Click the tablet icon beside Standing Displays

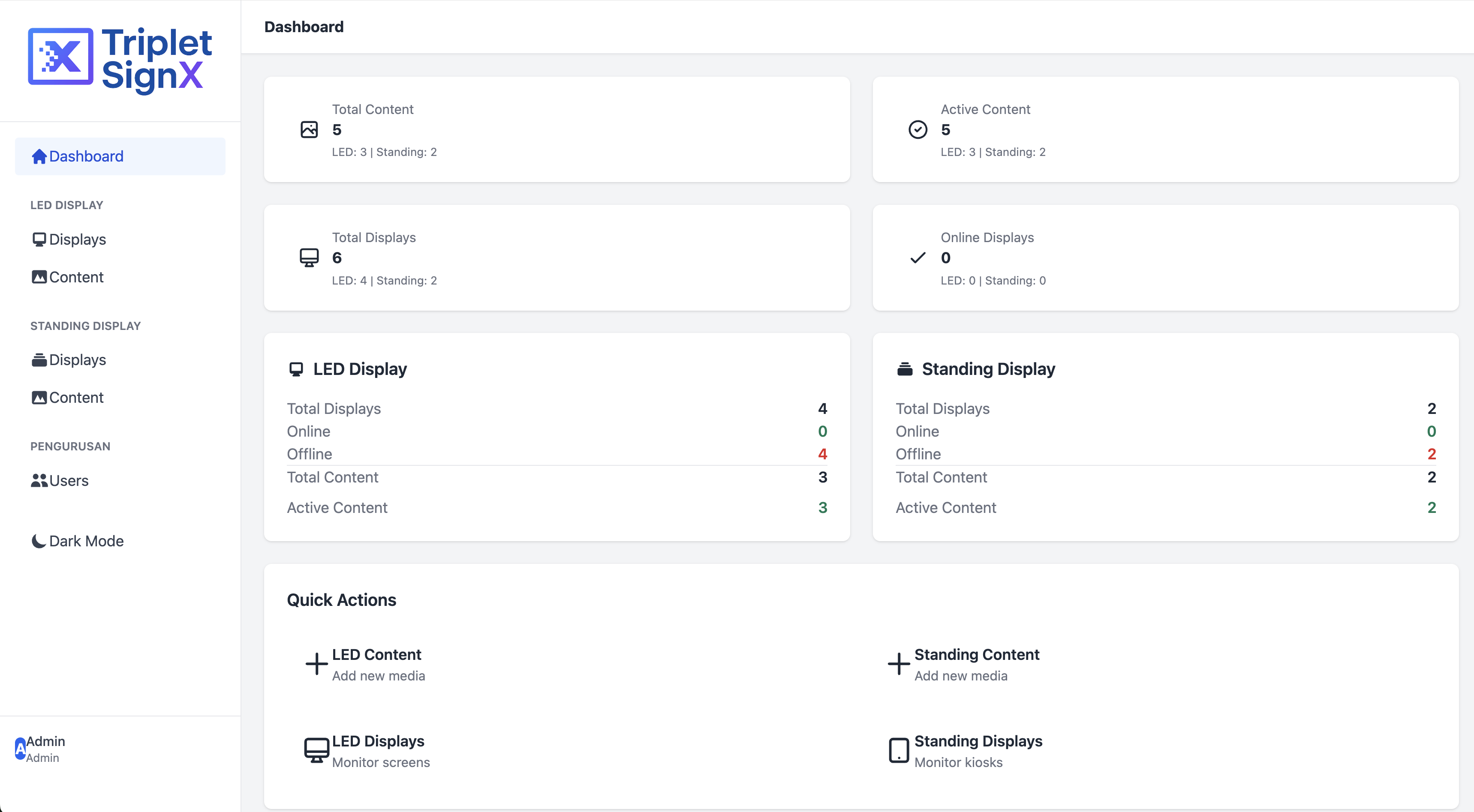pos(898,750)
